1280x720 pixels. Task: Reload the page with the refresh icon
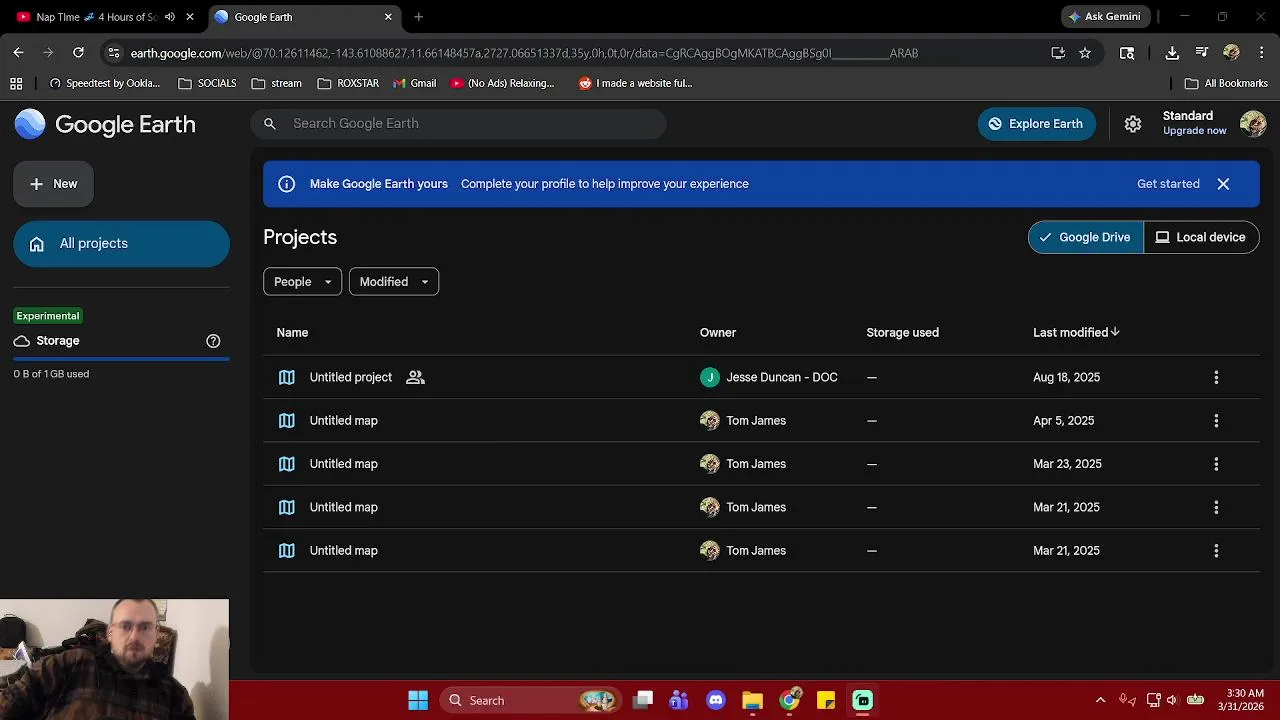78,53
